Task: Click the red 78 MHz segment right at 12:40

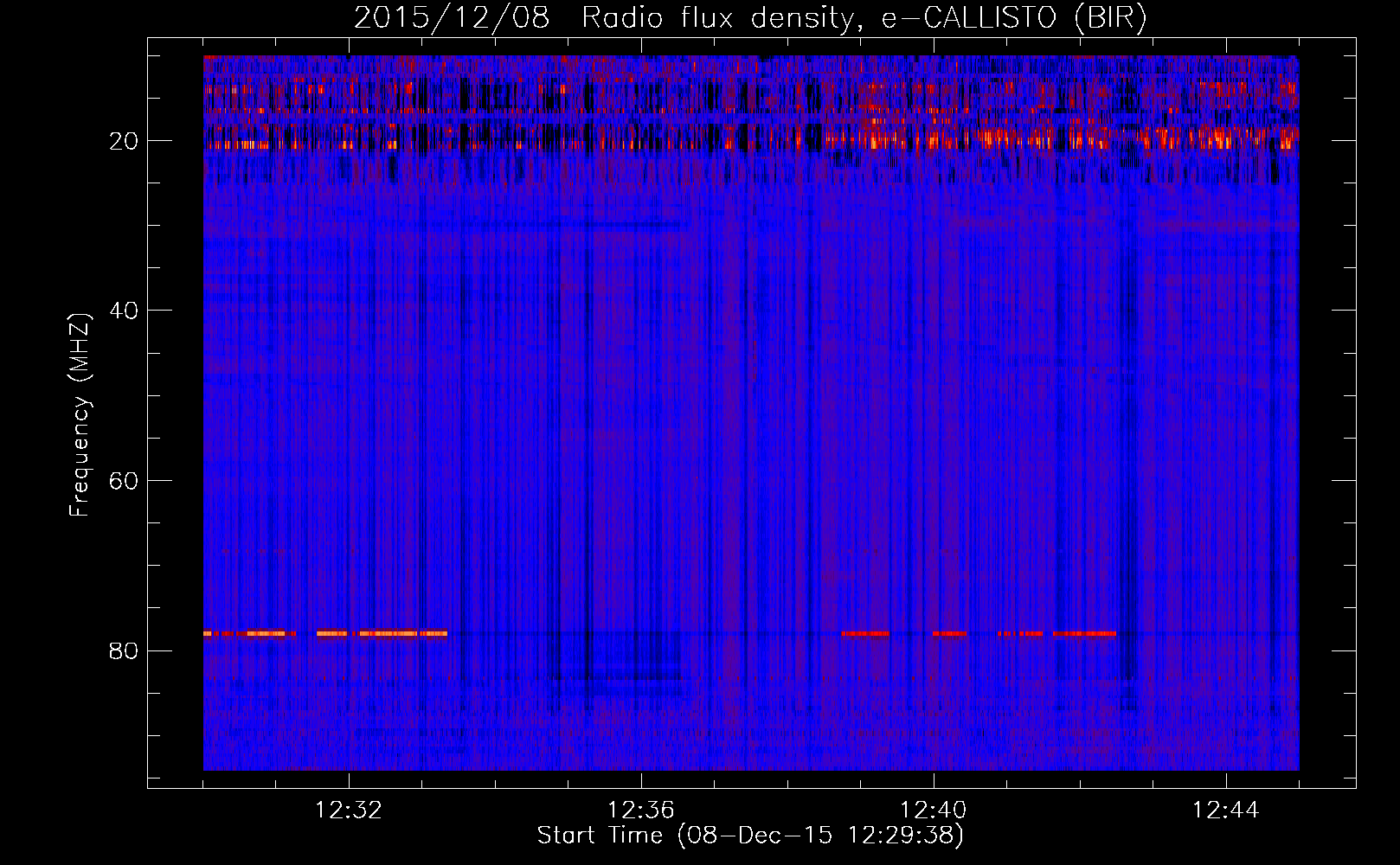Action: tap(949, 634)
